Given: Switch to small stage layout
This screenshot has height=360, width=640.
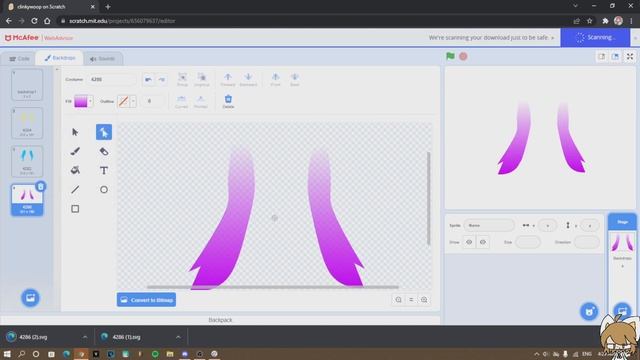Looking at the screenshot, I should [602, 56].
